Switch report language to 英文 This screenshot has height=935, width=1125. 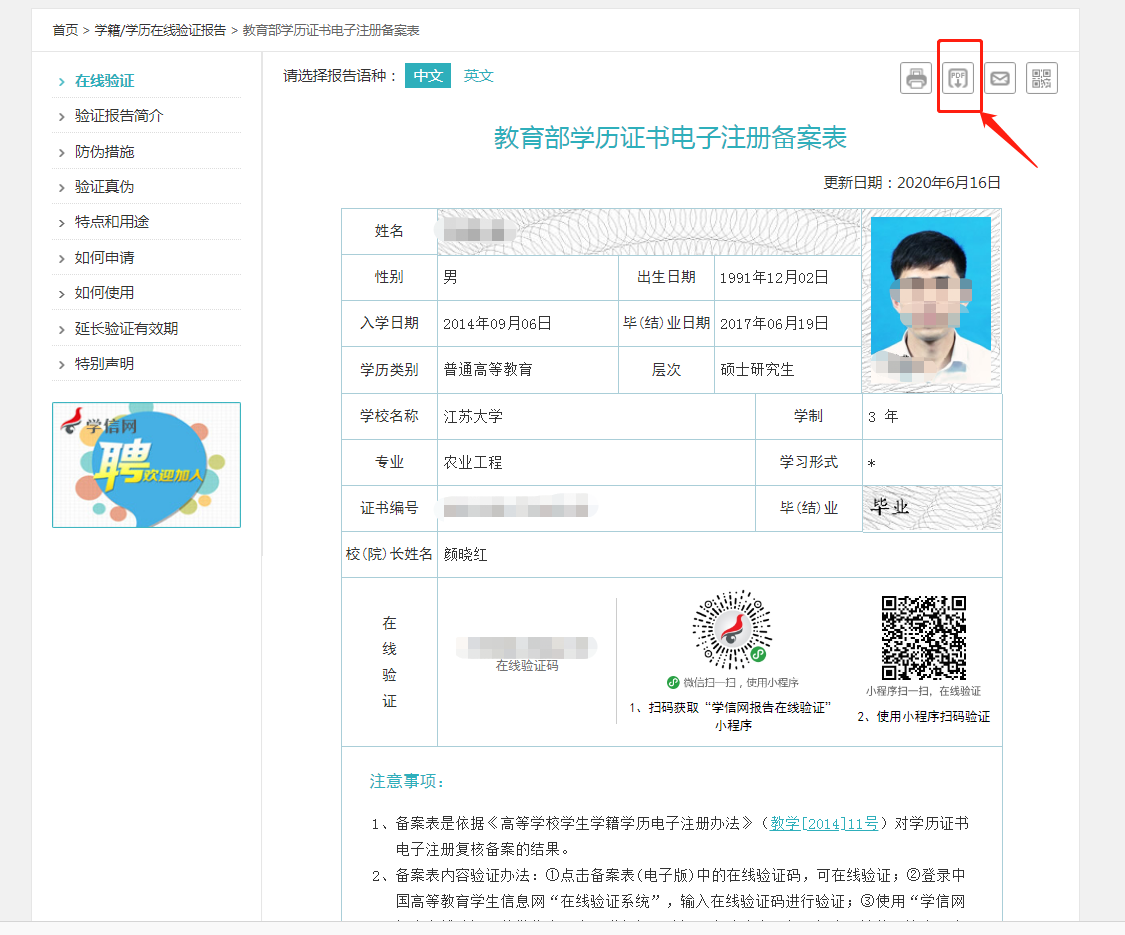click(x=479, y=75)
